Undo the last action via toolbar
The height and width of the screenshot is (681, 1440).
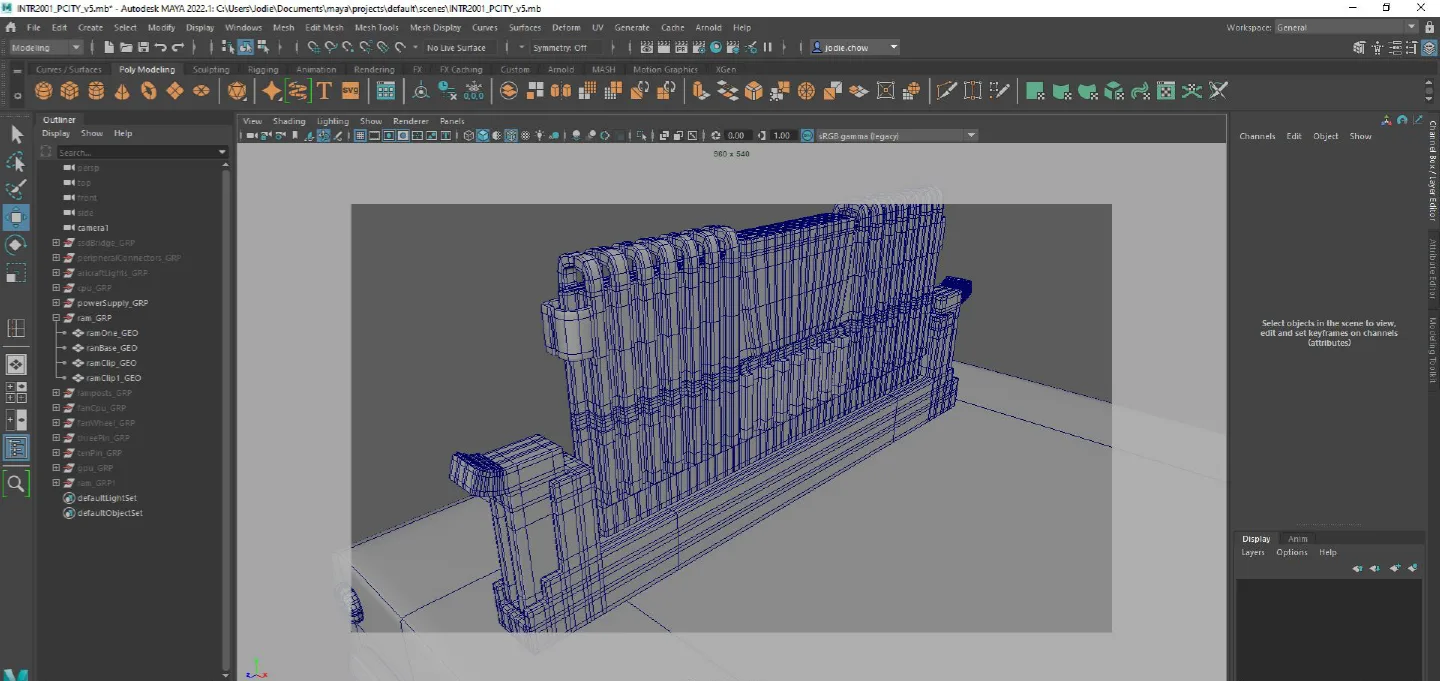pos(160,47)
